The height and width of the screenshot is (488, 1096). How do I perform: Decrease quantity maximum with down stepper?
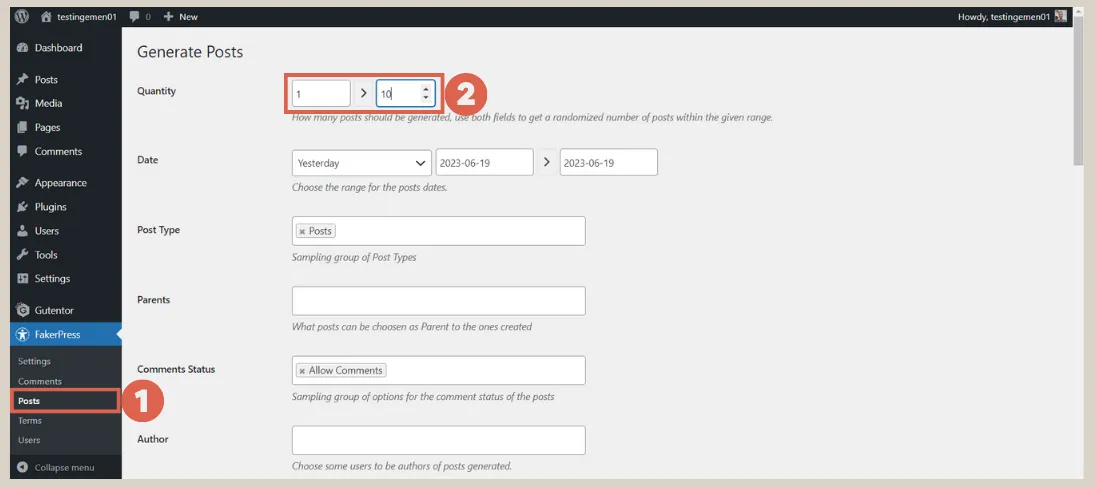[426, 97]
